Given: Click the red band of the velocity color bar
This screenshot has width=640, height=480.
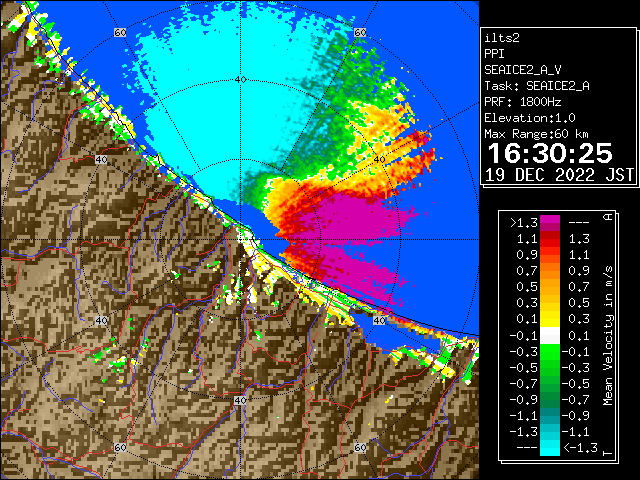Looking at the screenshot, I should click(x=550, y=239).
